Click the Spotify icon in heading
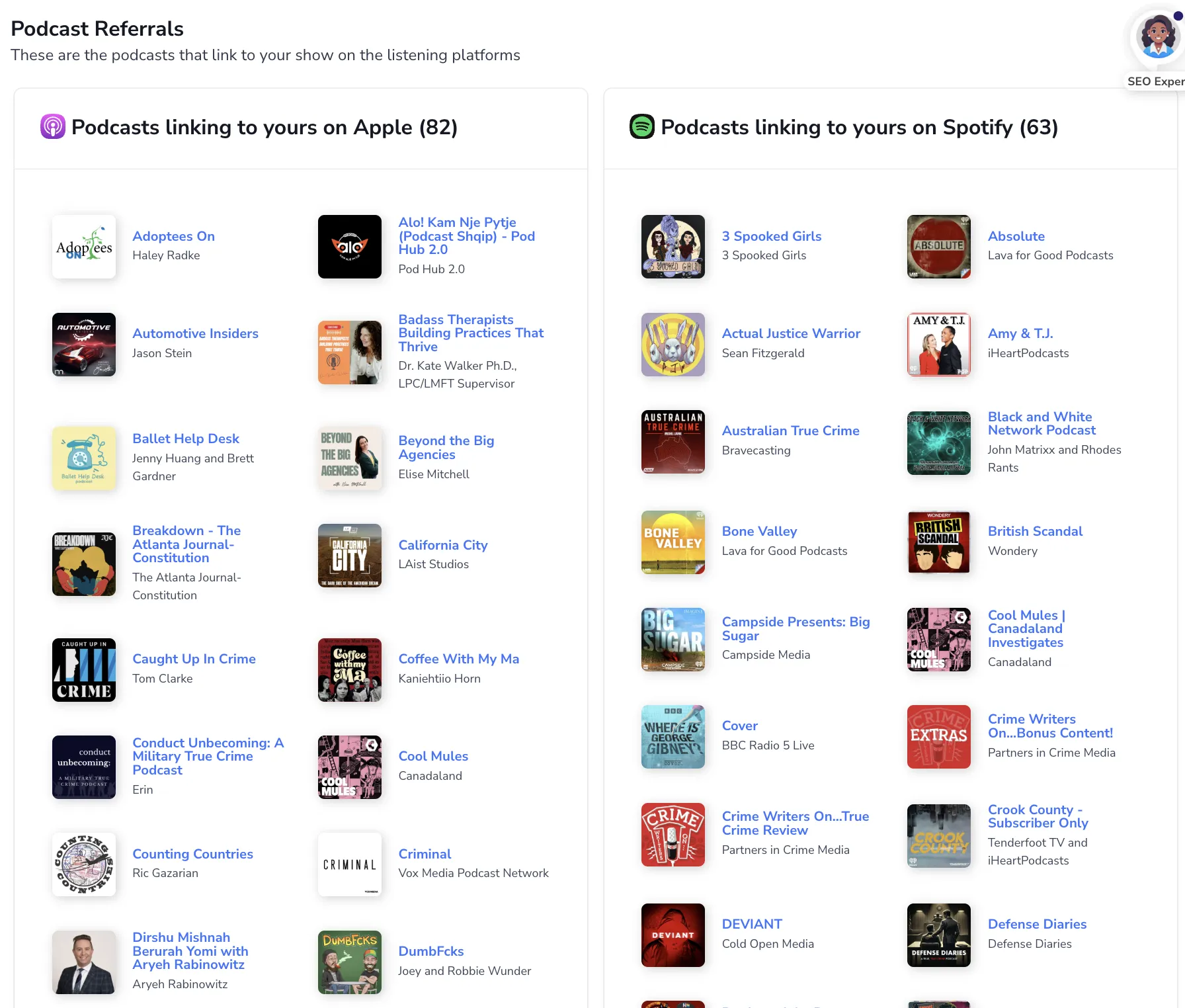The image size is (1185, 1008). pyautogui.click(x=642, y=126)
